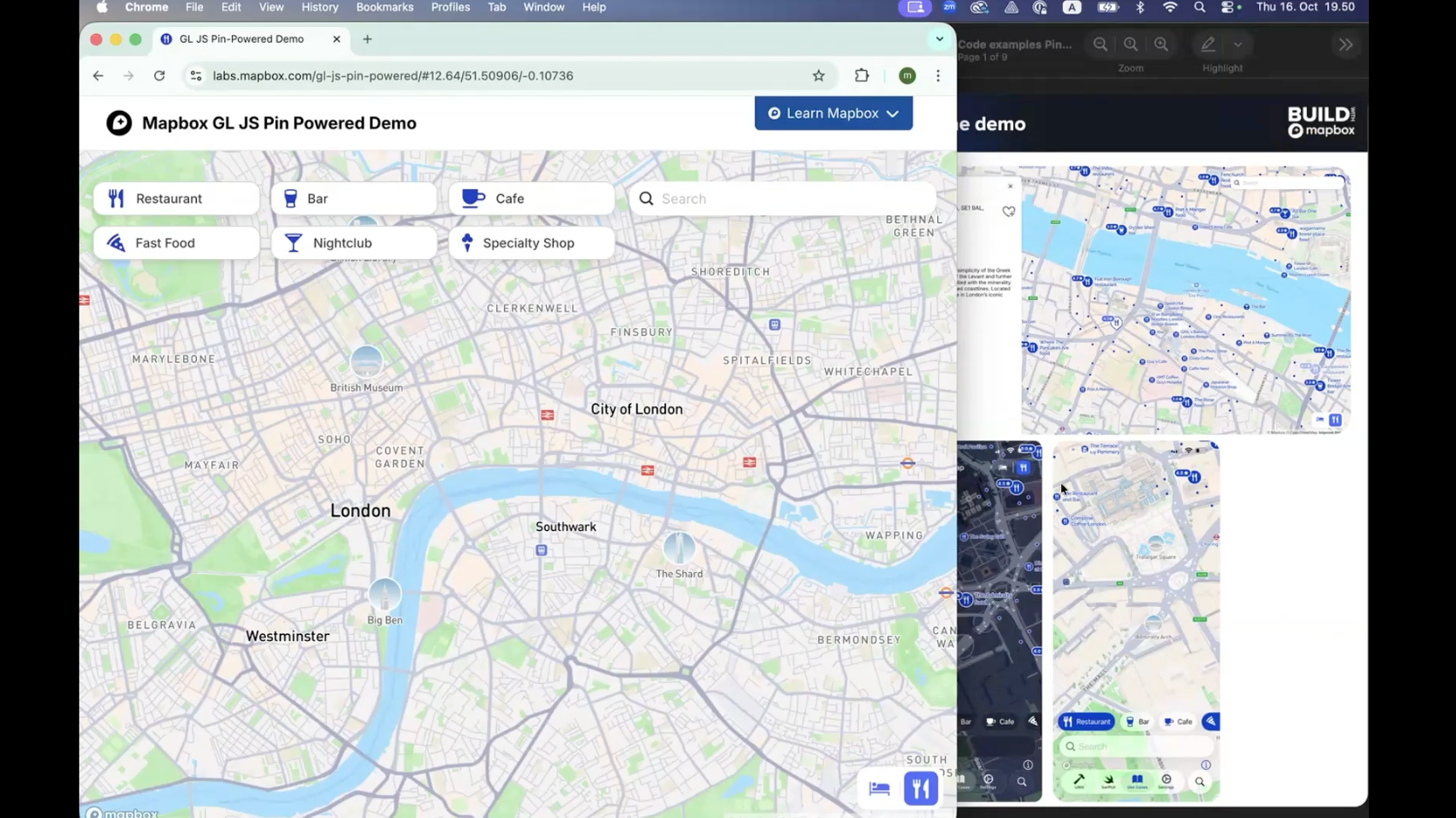Zoom out in Preview window
The height and width of the screenshot is (818, 1456).
1100,44
